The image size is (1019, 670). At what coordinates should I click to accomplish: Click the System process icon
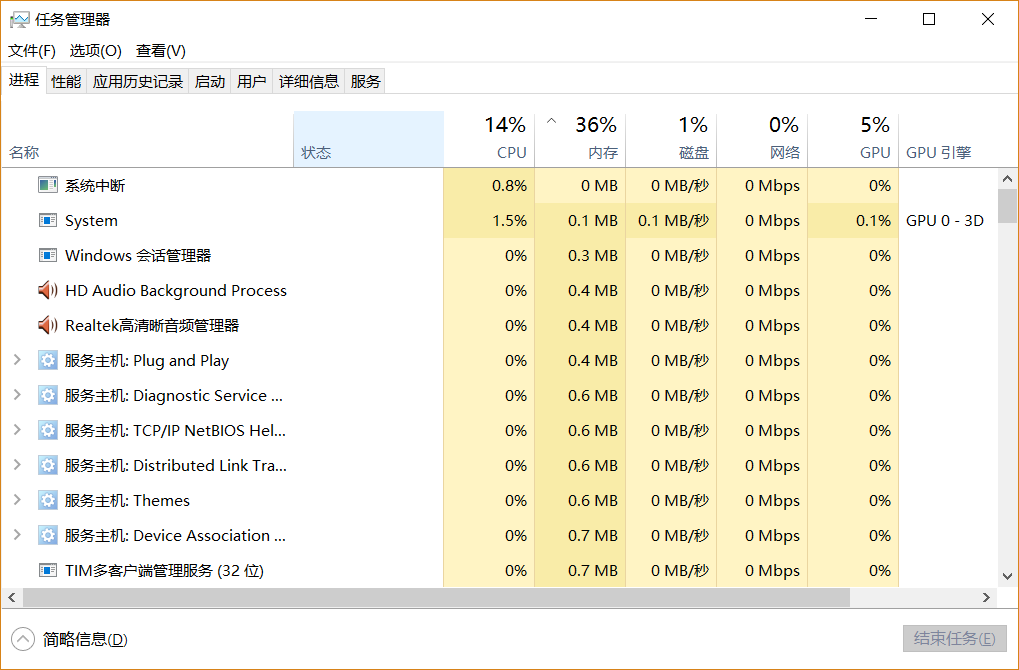pos(47,220)
